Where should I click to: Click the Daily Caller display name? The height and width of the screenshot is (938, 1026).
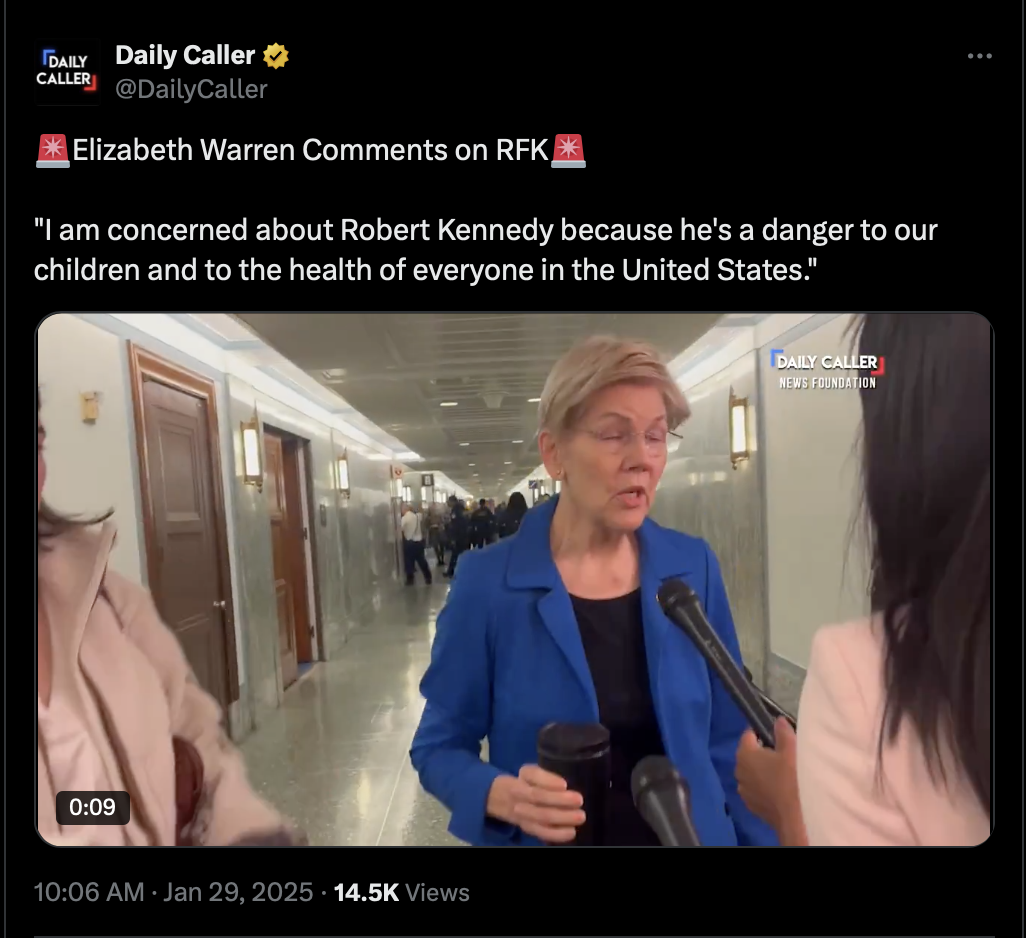pos(185,56)
